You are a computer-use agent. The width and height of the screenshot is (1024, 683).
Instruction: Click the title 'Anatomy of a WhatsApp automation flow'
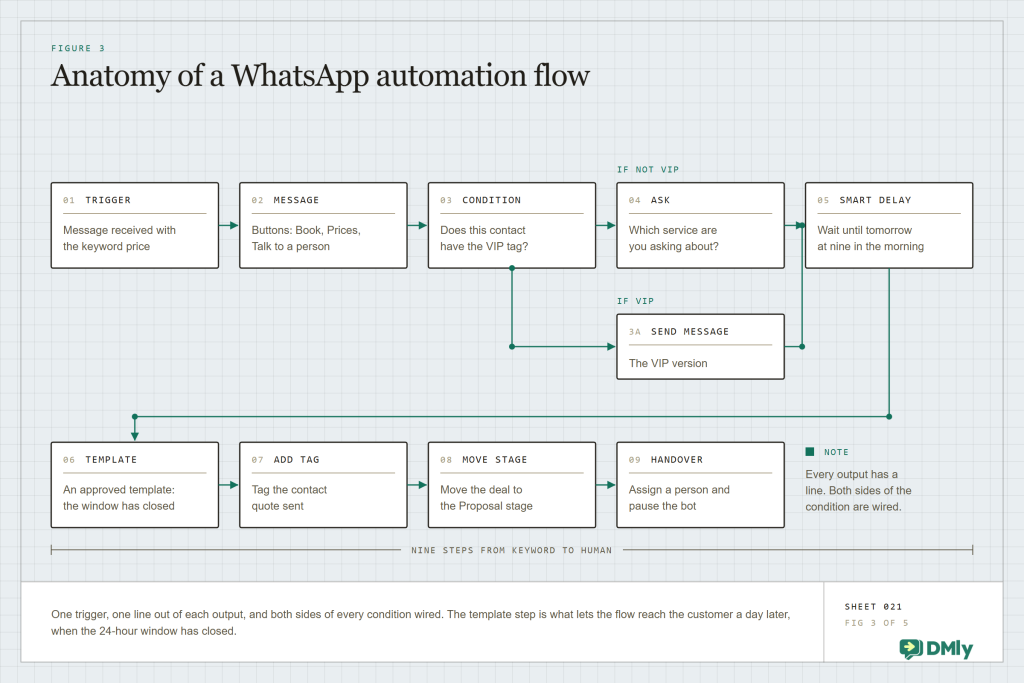(x=321, y=76)
